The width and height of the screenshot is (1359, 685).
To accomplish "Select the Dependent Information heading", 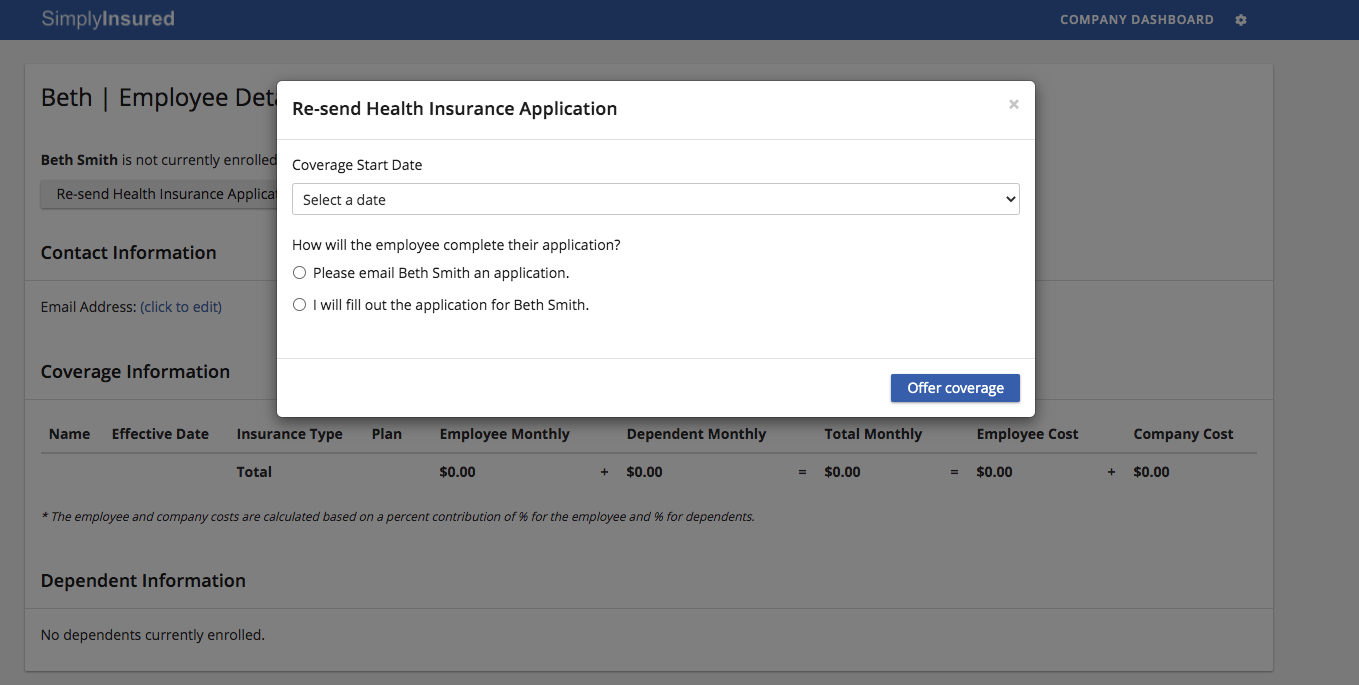I will [142, 580].
